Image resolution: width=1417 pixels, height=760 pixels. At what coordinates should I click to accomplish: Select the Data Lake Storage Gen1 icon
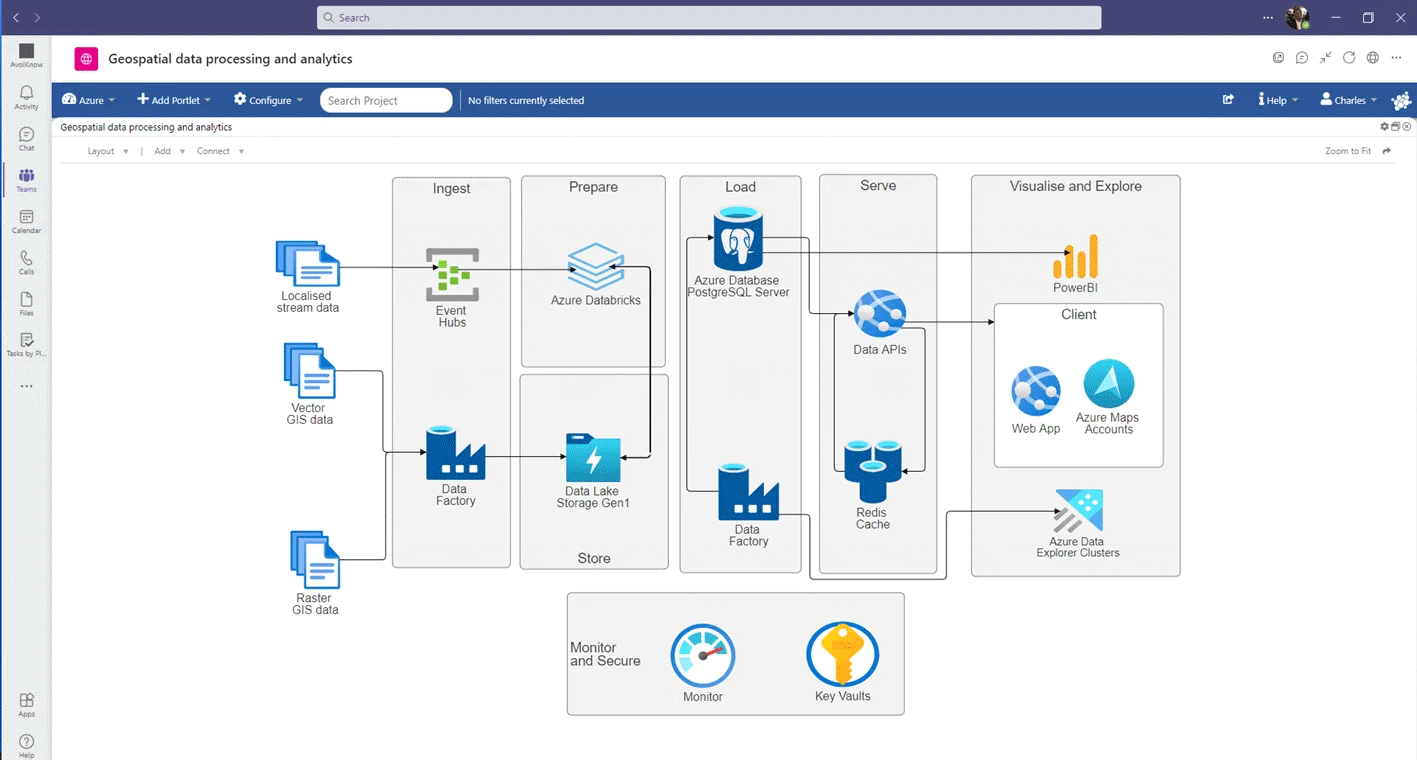[593, 458]
